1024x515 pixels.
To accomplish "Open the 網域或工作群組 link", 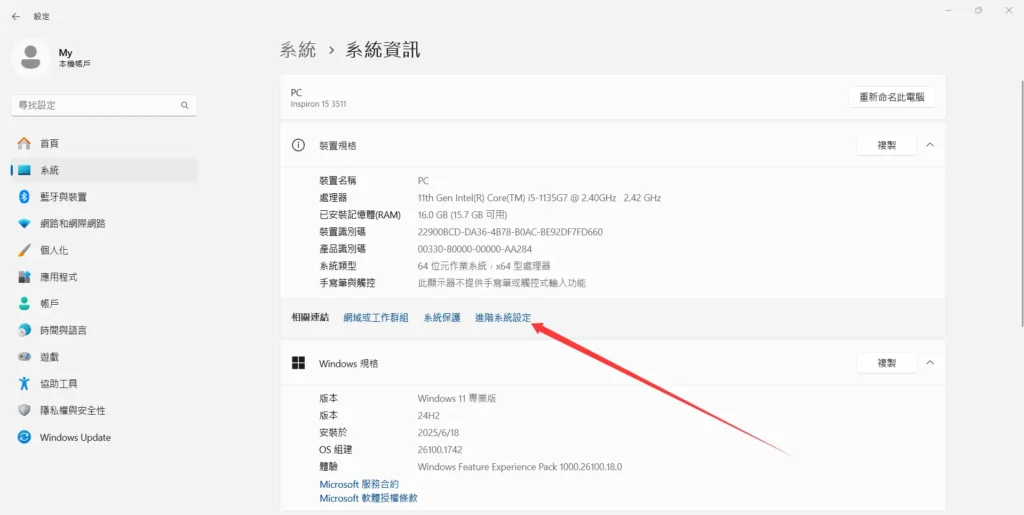I will click(x=376, y=318).
